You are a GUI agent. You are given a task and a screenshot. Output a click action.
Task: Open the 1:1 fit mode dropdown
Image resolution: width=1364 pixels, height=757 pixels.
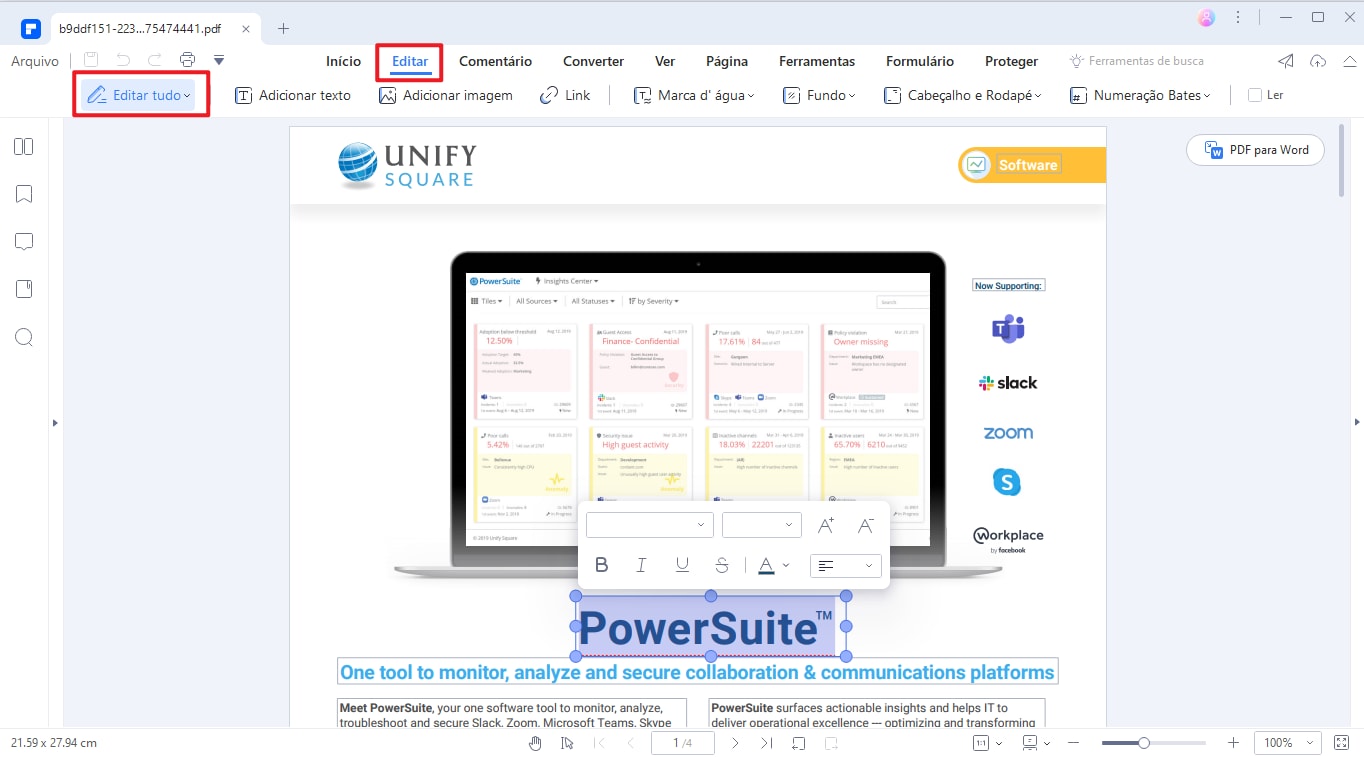click(988, 743)
